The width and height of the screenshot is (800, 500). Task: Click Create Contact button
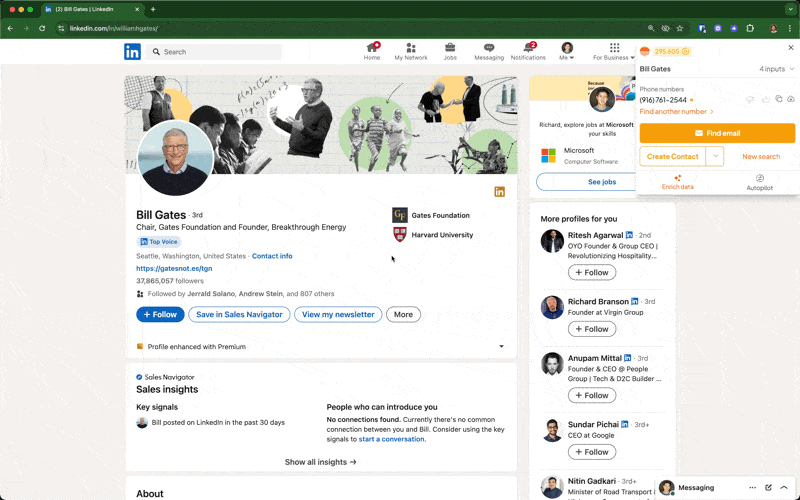click(x=672, y=157)
